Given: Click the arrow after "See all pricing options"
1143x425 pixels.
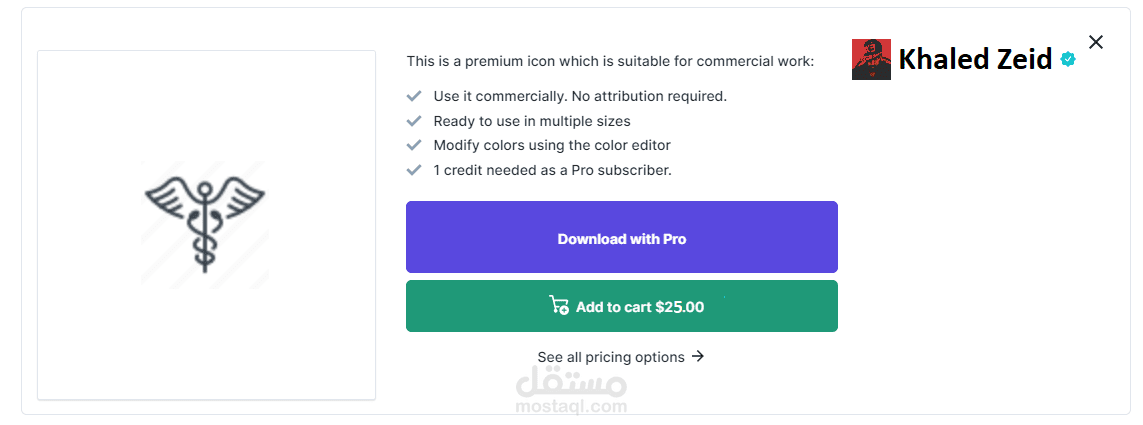Looking at the screenshot, I should (698, 356).
